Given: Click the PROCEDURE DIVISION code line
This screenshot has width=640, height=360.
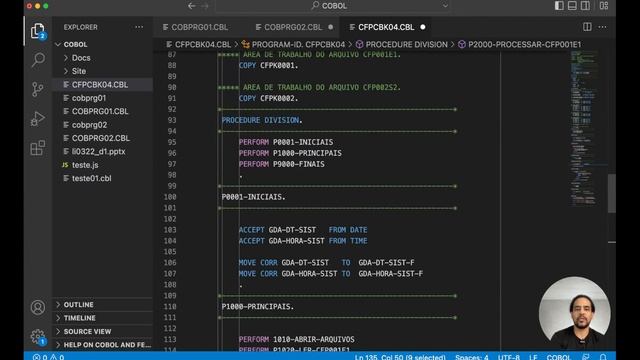Looking at the screenshot, I should point(262,120).
